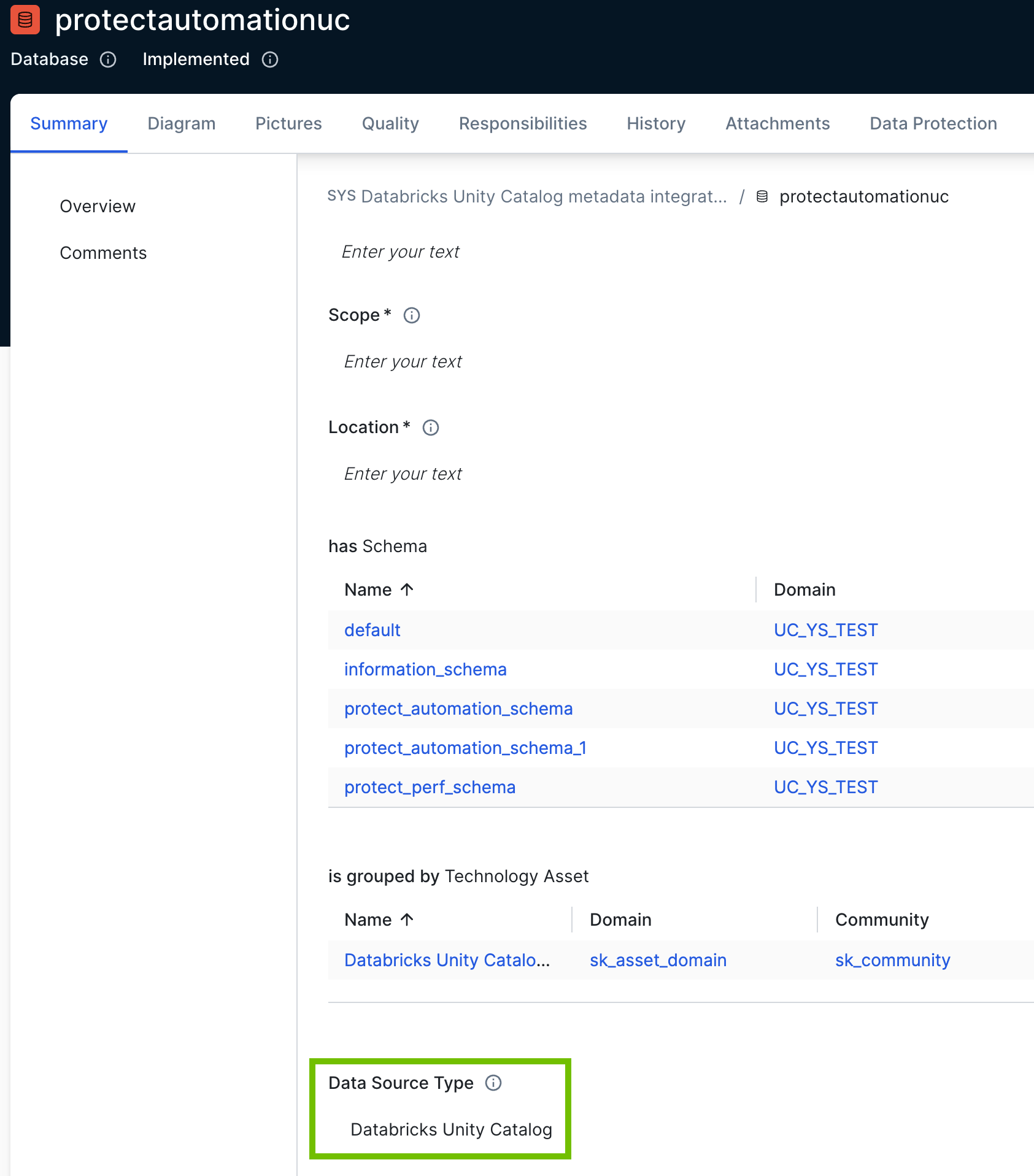Click the database icon beside protectautomationuc title

25,19
